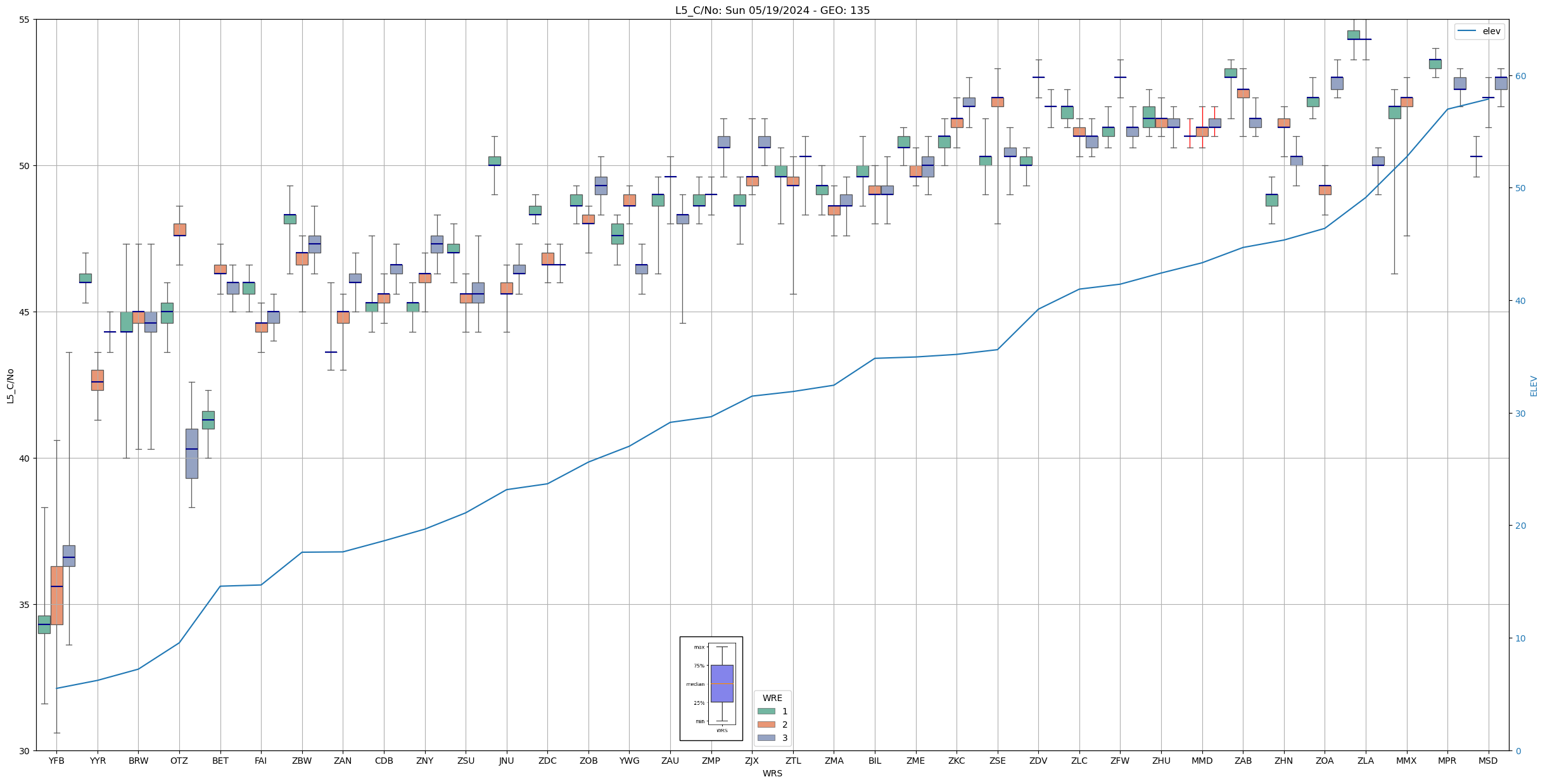Click the left y-axis title 'L5_C/No'
1545x784 pixels.
tap(10, 385)
